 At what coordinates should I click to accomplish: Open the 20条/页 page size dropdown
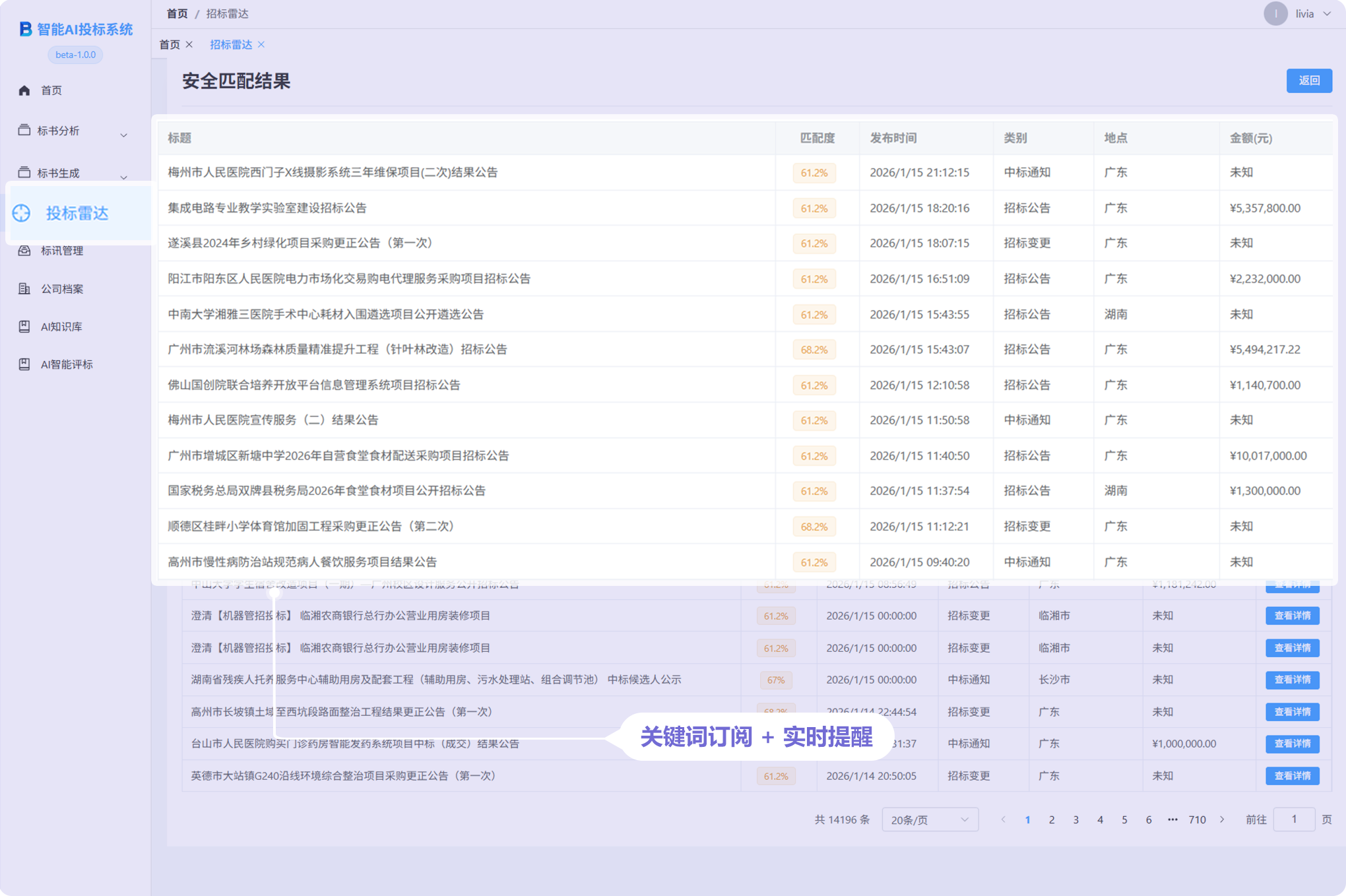[930, 819]
